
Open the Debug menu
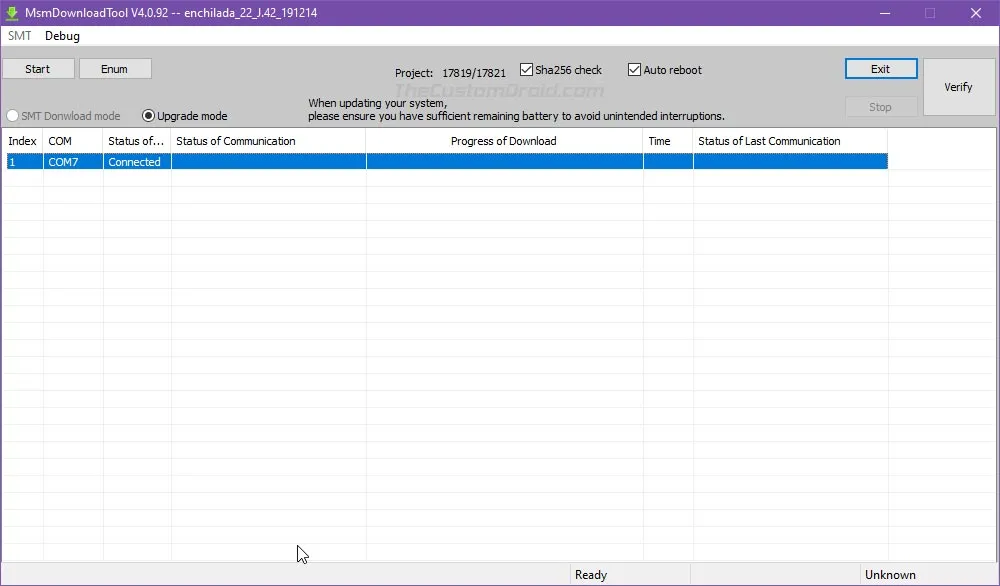62,36
